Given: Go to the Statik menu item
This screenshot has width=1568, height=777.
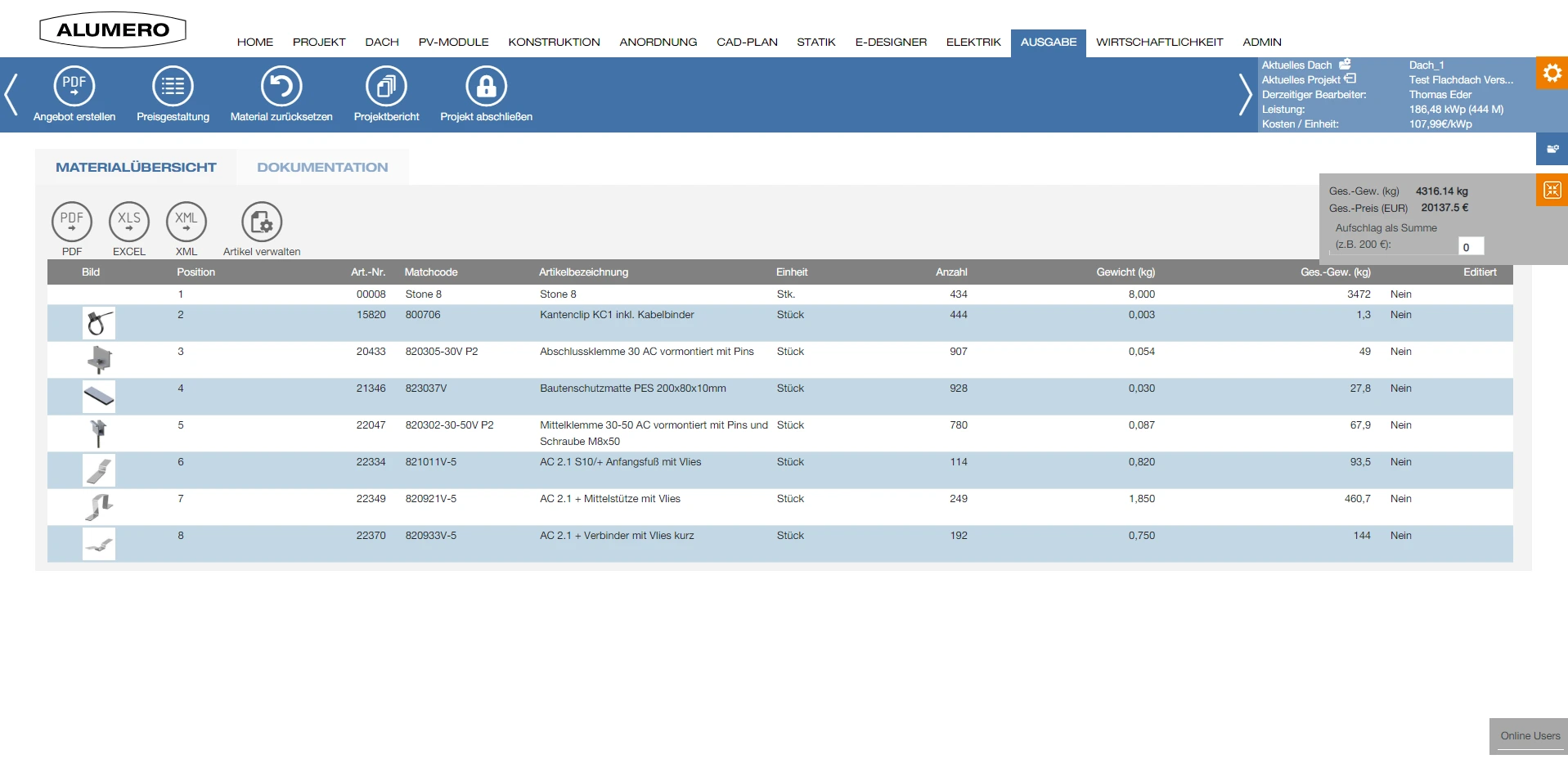Looking at the screenshot, I should pos(815,43).
